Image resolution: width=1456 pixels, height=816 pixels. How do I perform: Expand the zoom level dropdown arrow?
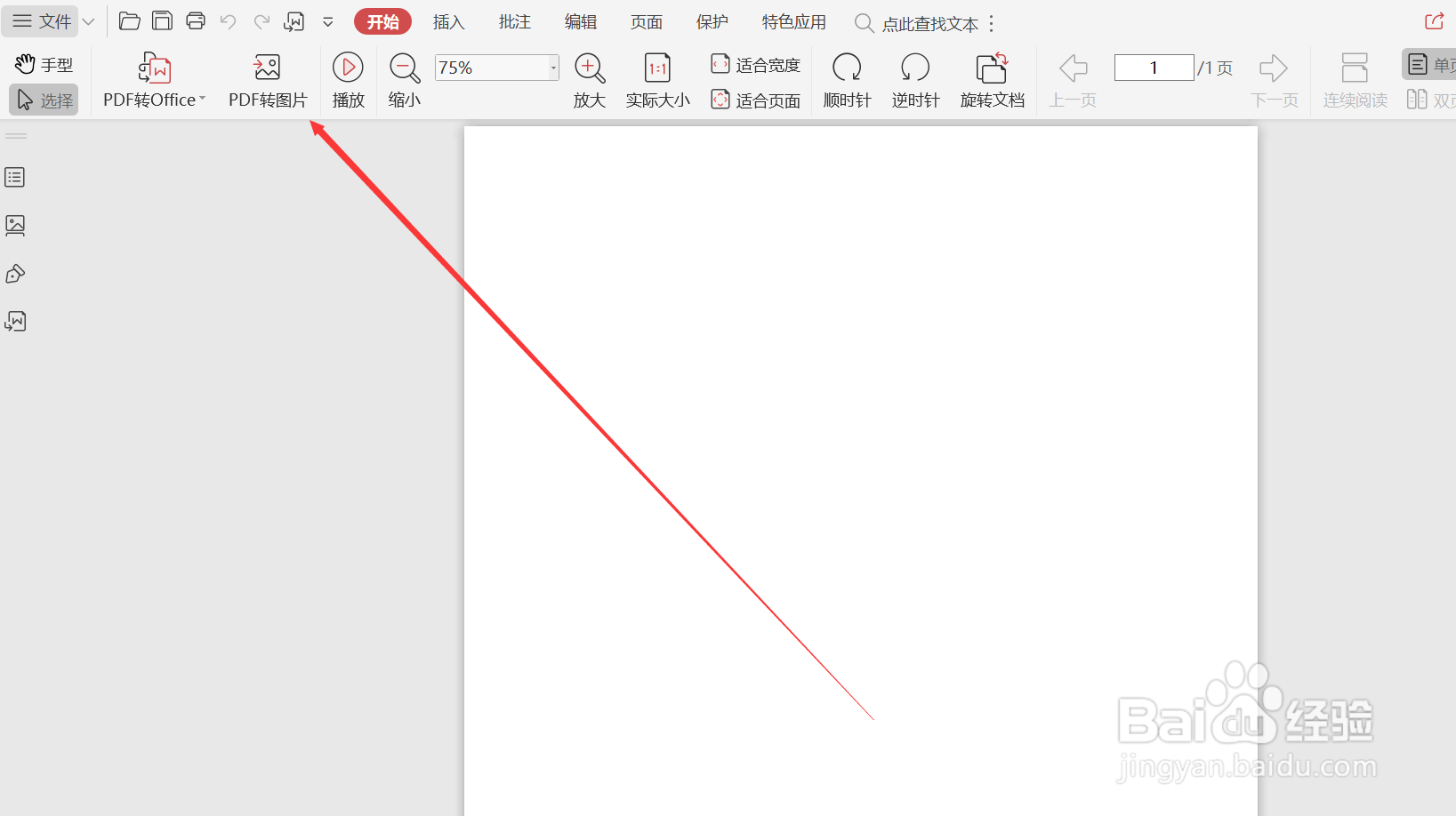point(553,68)
